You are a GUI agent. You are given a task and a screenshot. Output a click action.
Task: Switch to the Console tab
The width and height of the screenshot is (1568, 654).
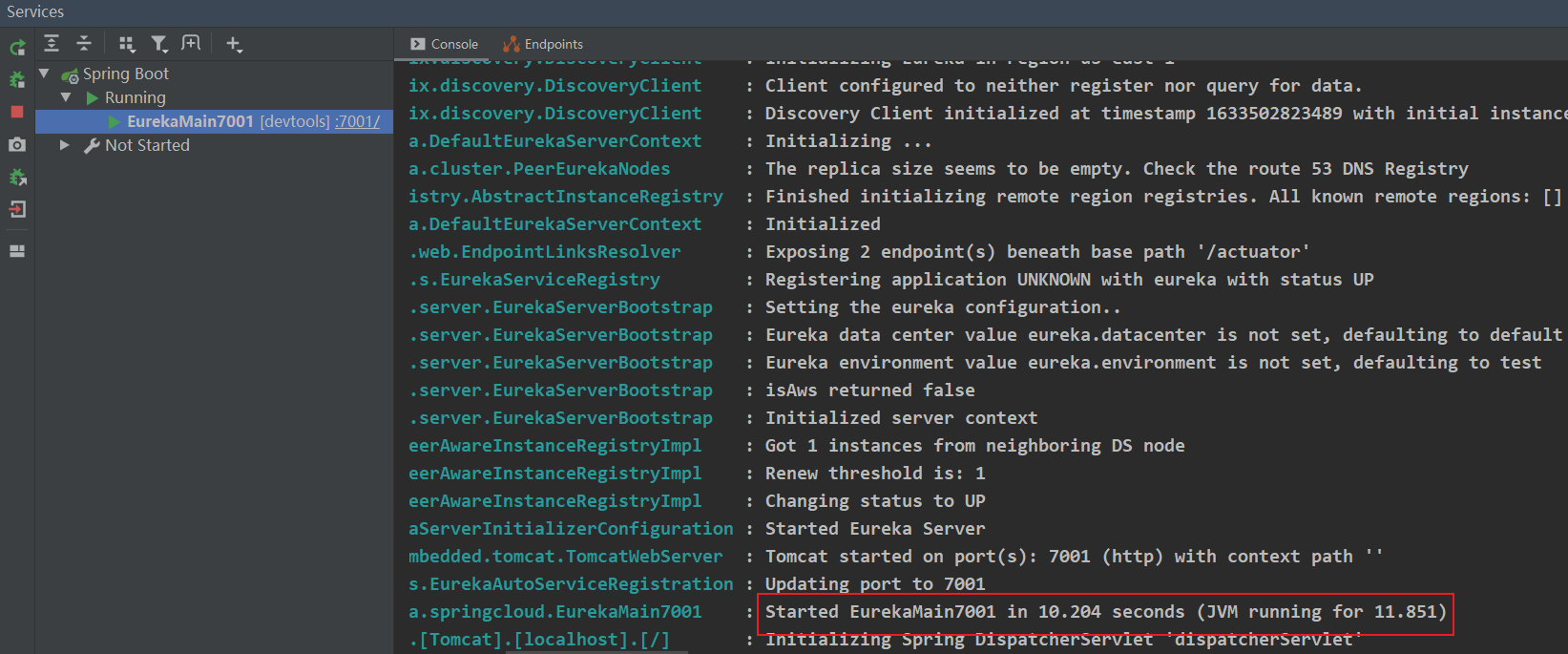[x=445, y=44]
